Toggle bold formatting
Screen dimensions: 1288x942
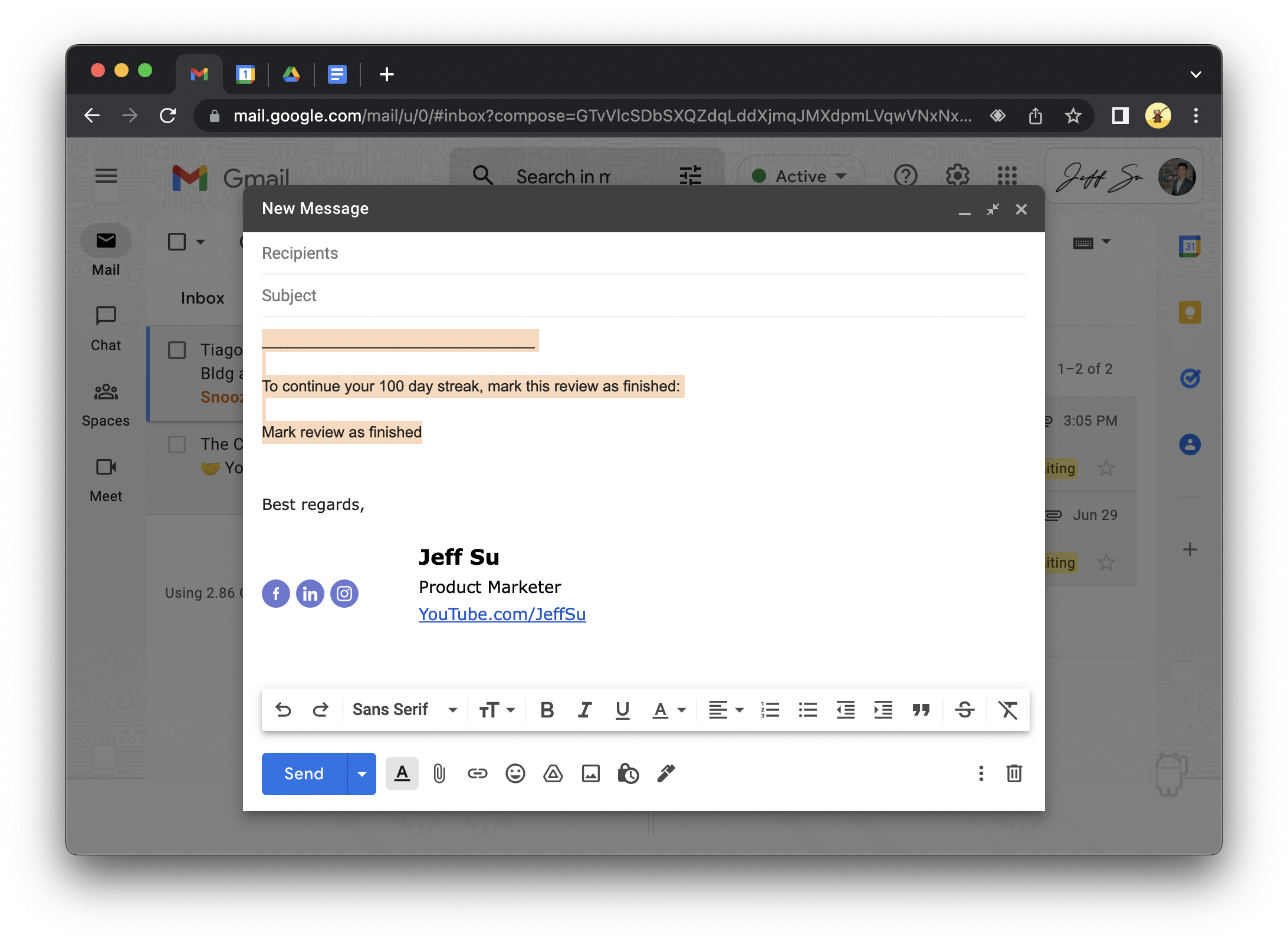tap(547, 710)
